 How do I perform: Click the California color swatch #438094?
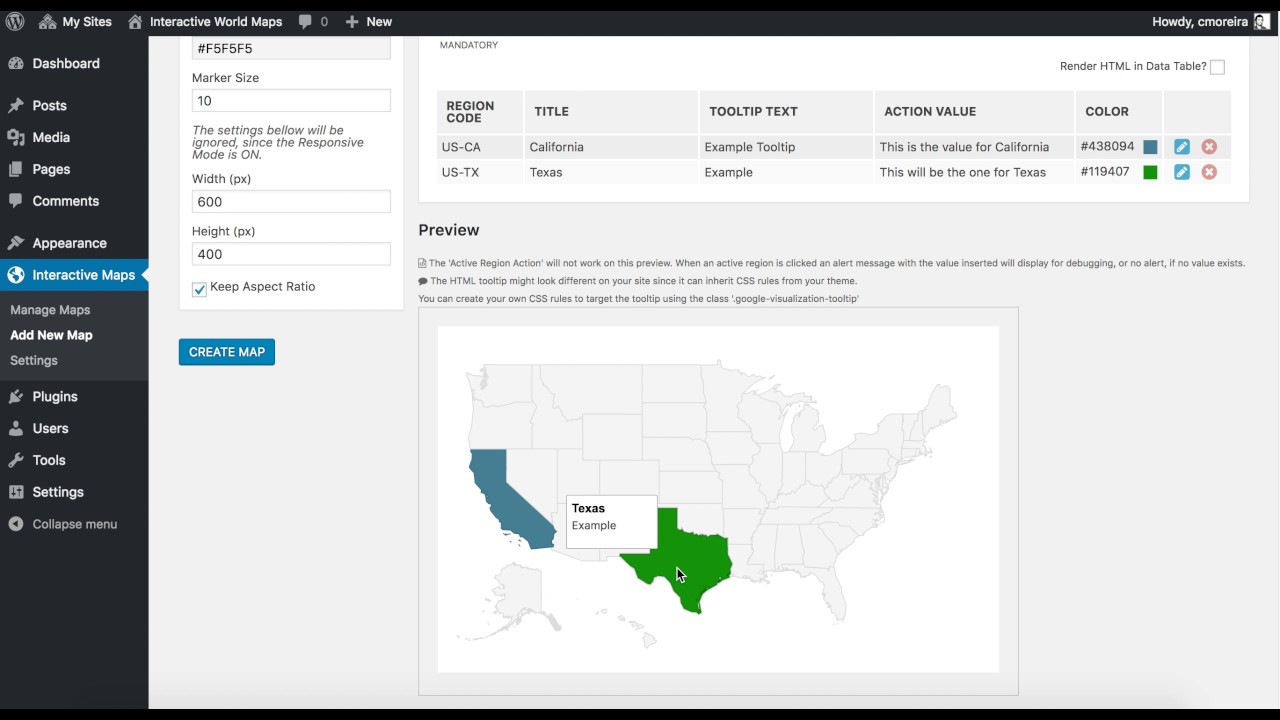(1150, 147)
